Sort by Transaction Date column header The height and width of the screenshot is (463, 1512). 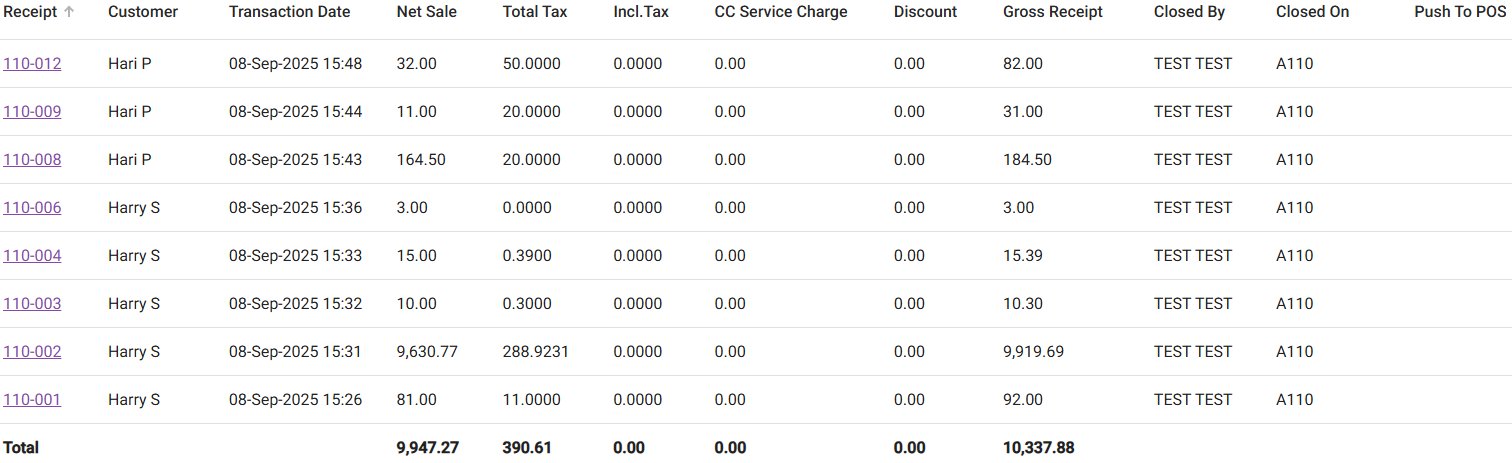click(x=289, y=12)
